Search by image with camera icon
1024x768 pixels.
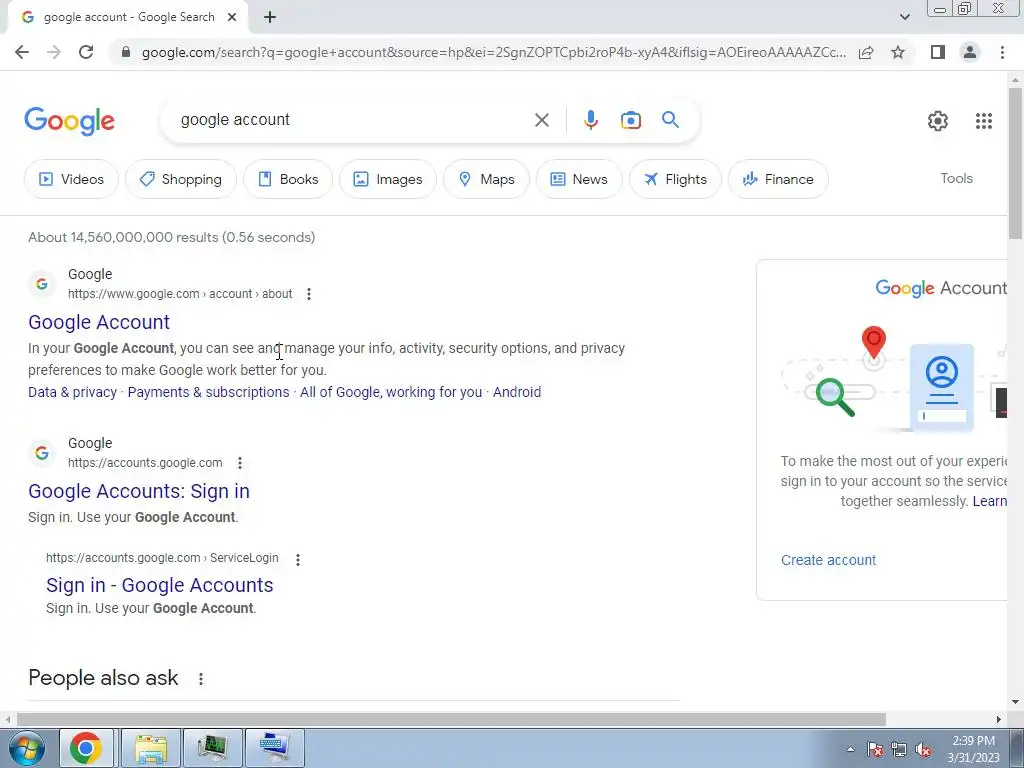[631, 120]
